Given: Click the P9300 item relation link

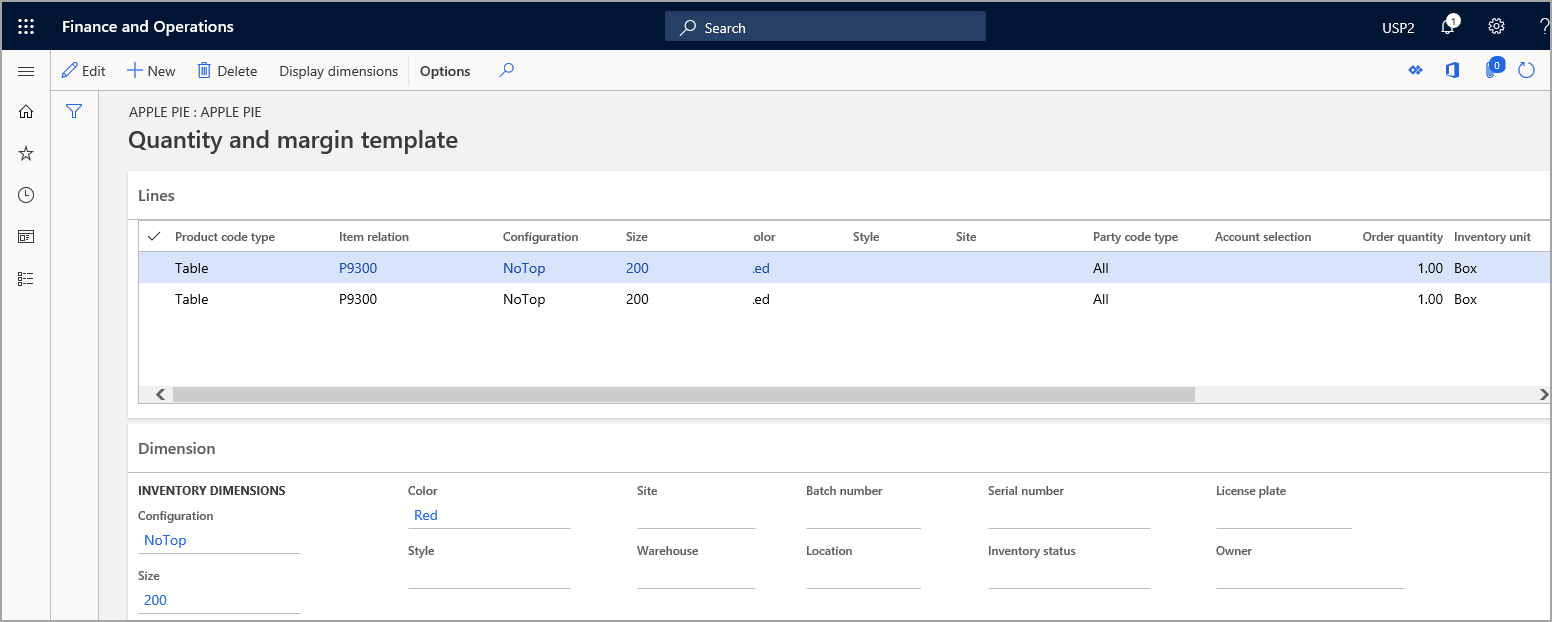Looking at the screenshot, I should click(x=358, y=268).
